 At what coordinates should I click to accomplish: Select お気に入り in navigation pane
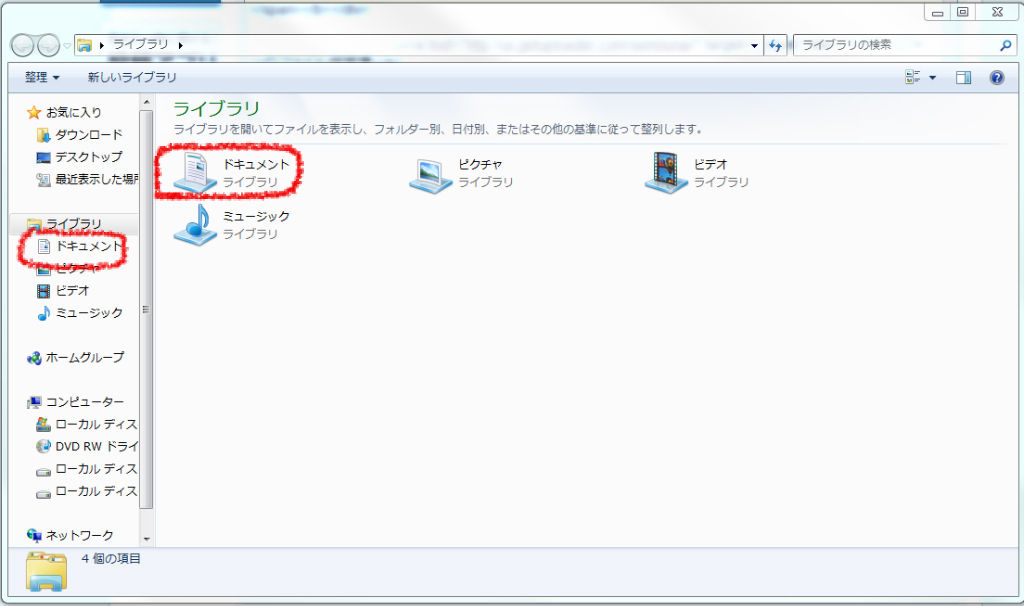(74, 112)
